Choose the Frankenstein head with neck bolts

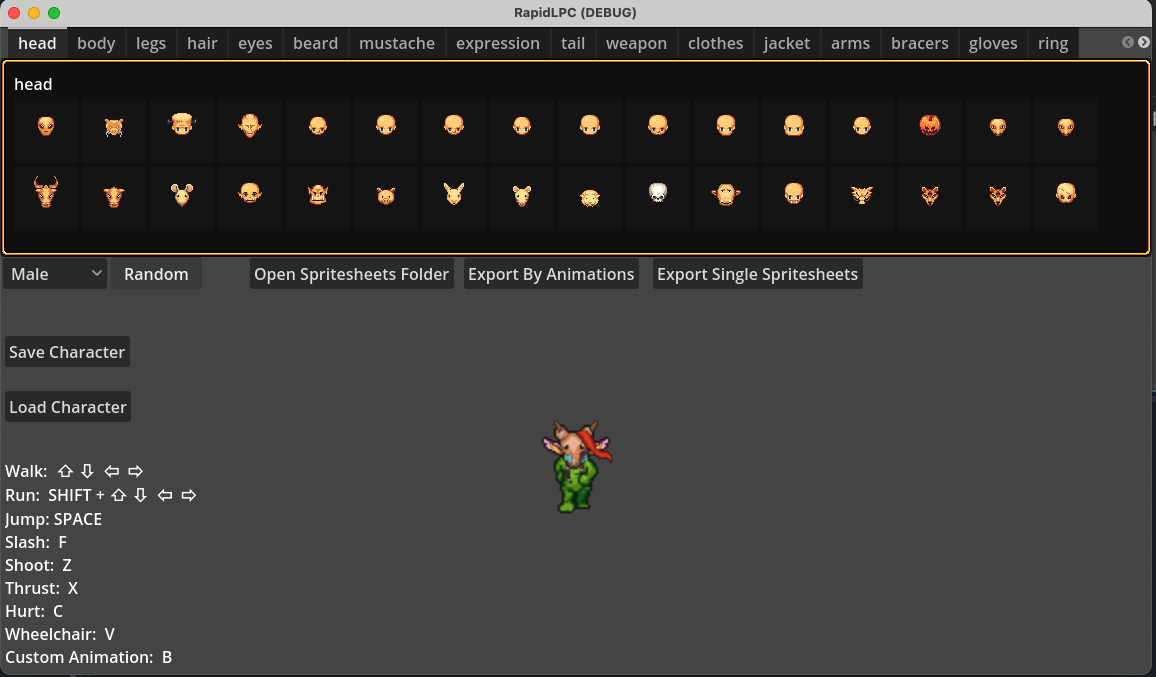pos(181,127)
